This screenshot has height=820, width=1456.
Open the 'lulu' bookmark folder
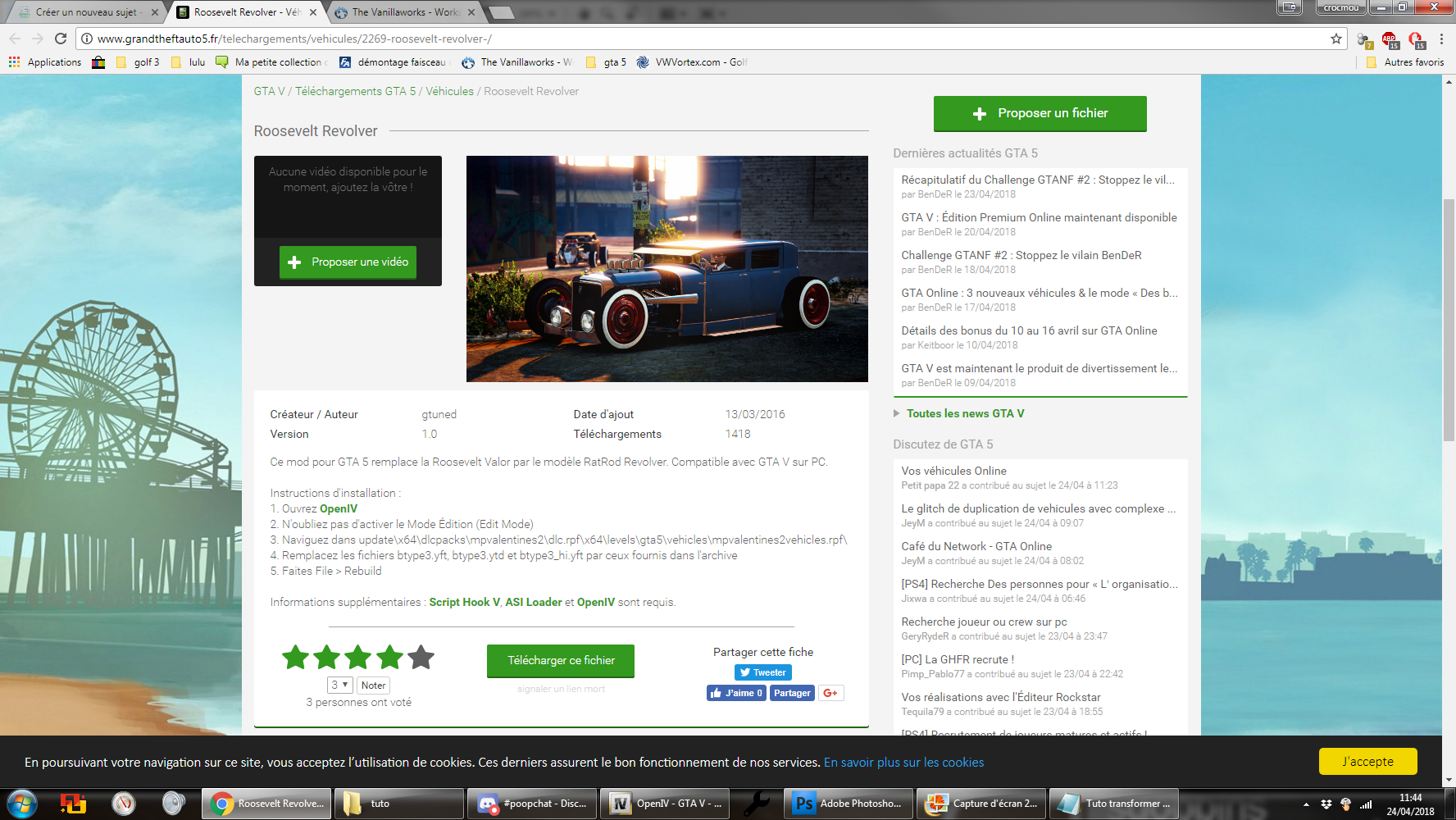click(x=189, y=62)
